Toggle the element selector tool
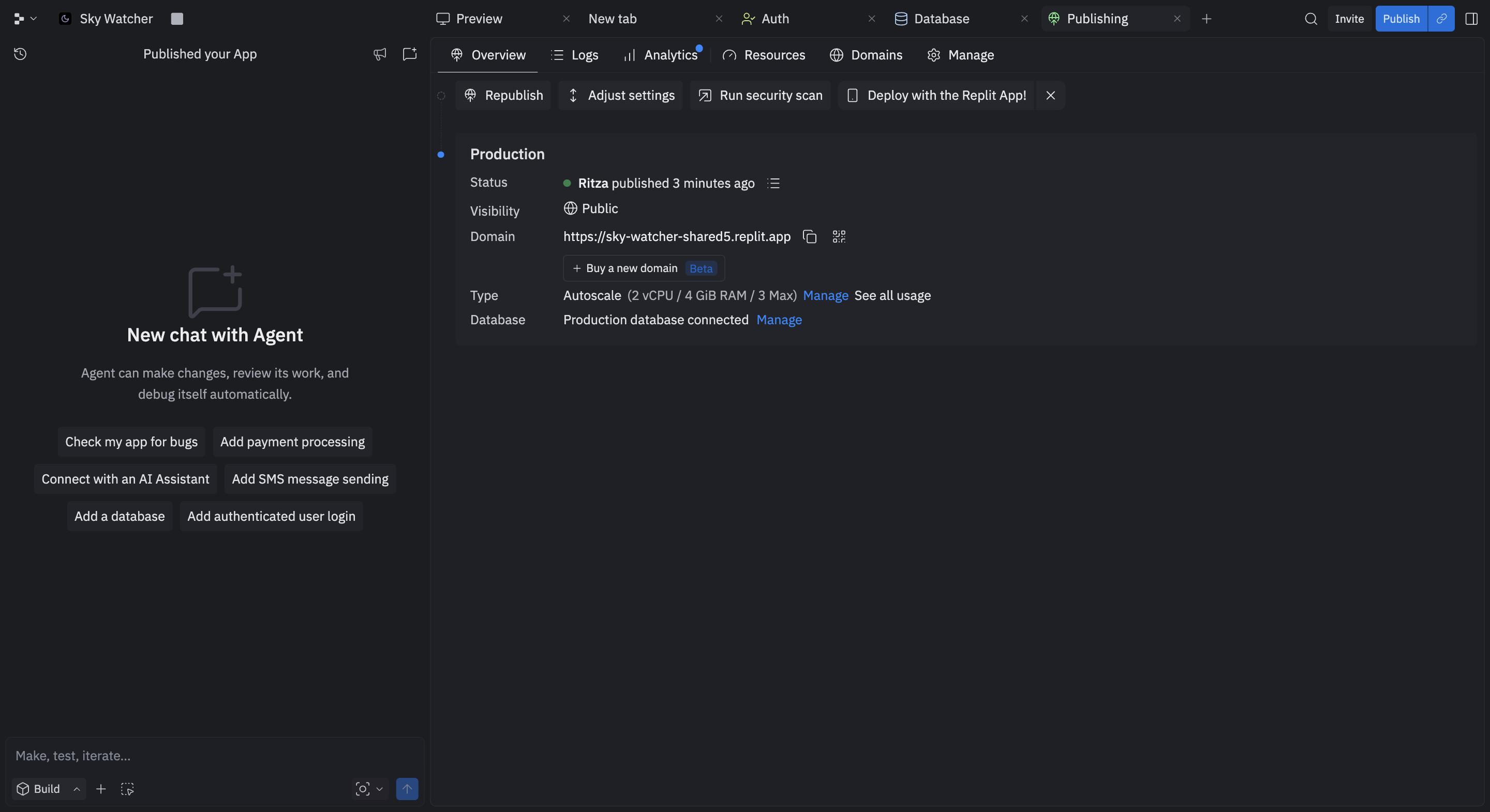 point(127,789)
